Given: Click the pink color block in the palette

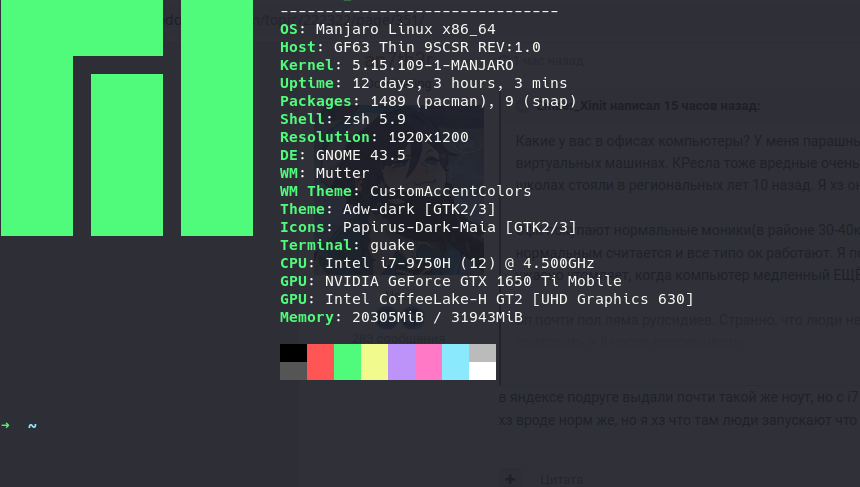Looking at the screenshot, I should (x=428, y=362).
